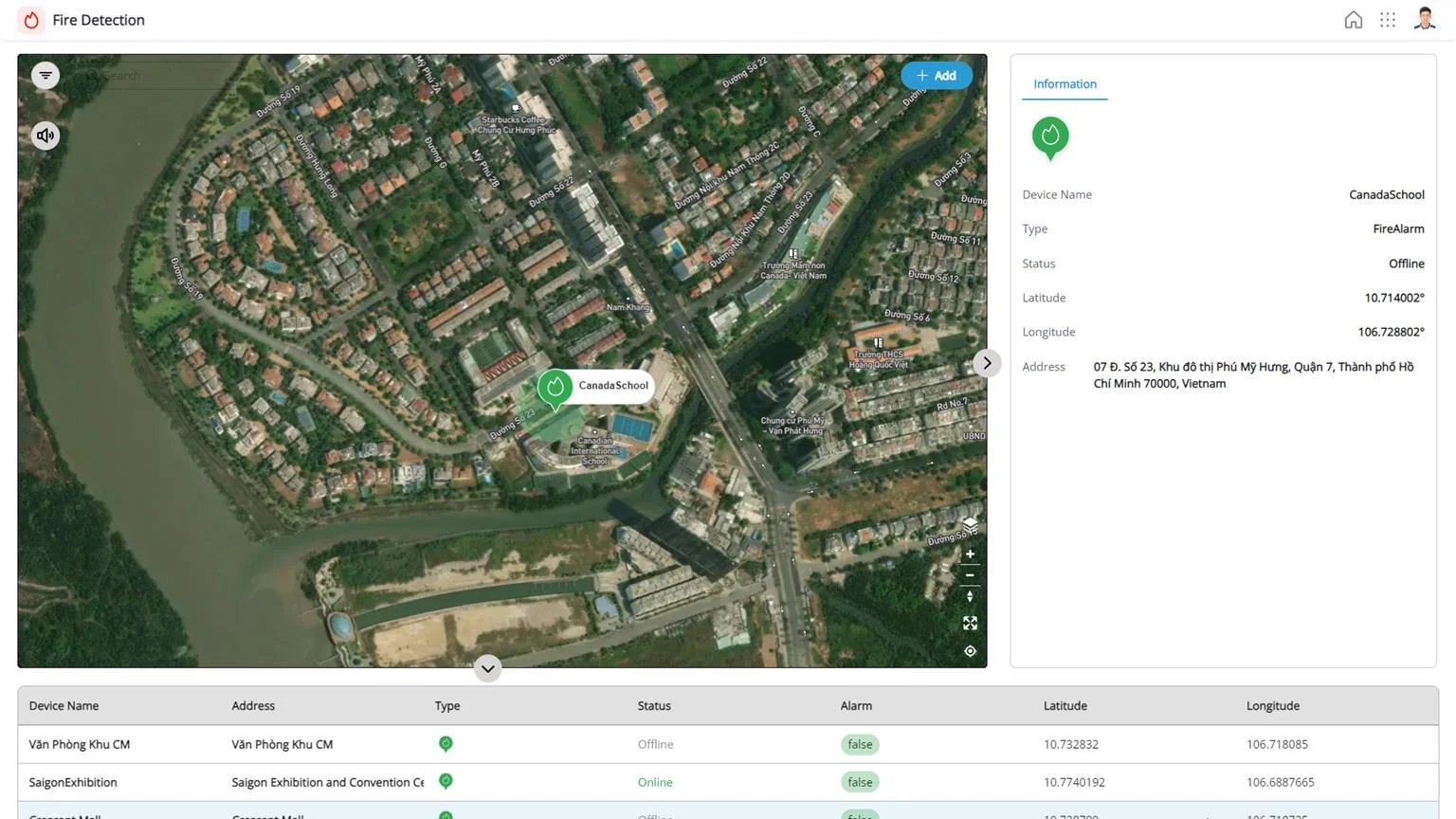Mute the alarm sound on map
This screenshot has width=1456, height=819.
[45, 136]
